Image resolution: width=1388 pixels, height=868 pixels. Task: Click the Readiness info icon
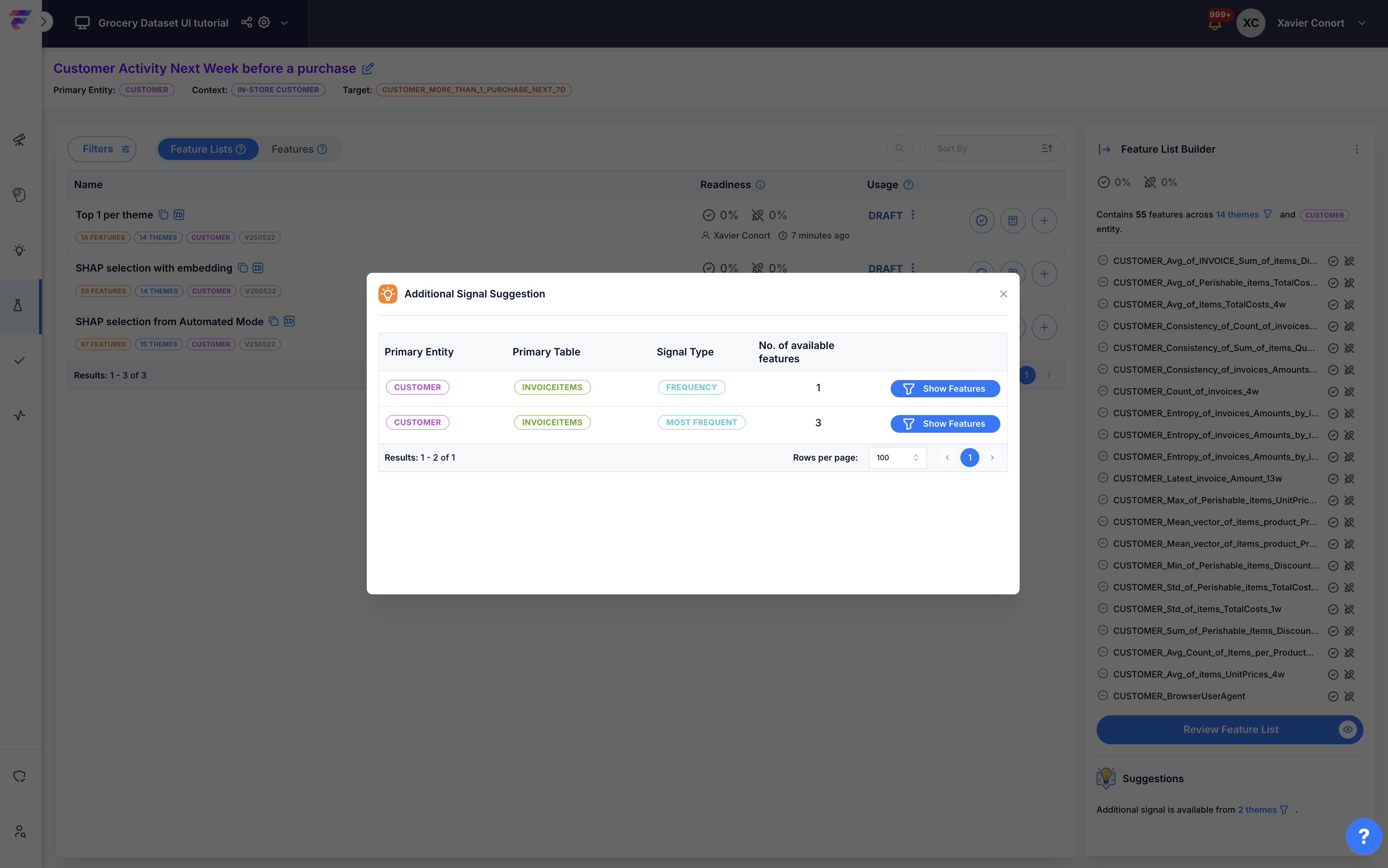point(760,185)
